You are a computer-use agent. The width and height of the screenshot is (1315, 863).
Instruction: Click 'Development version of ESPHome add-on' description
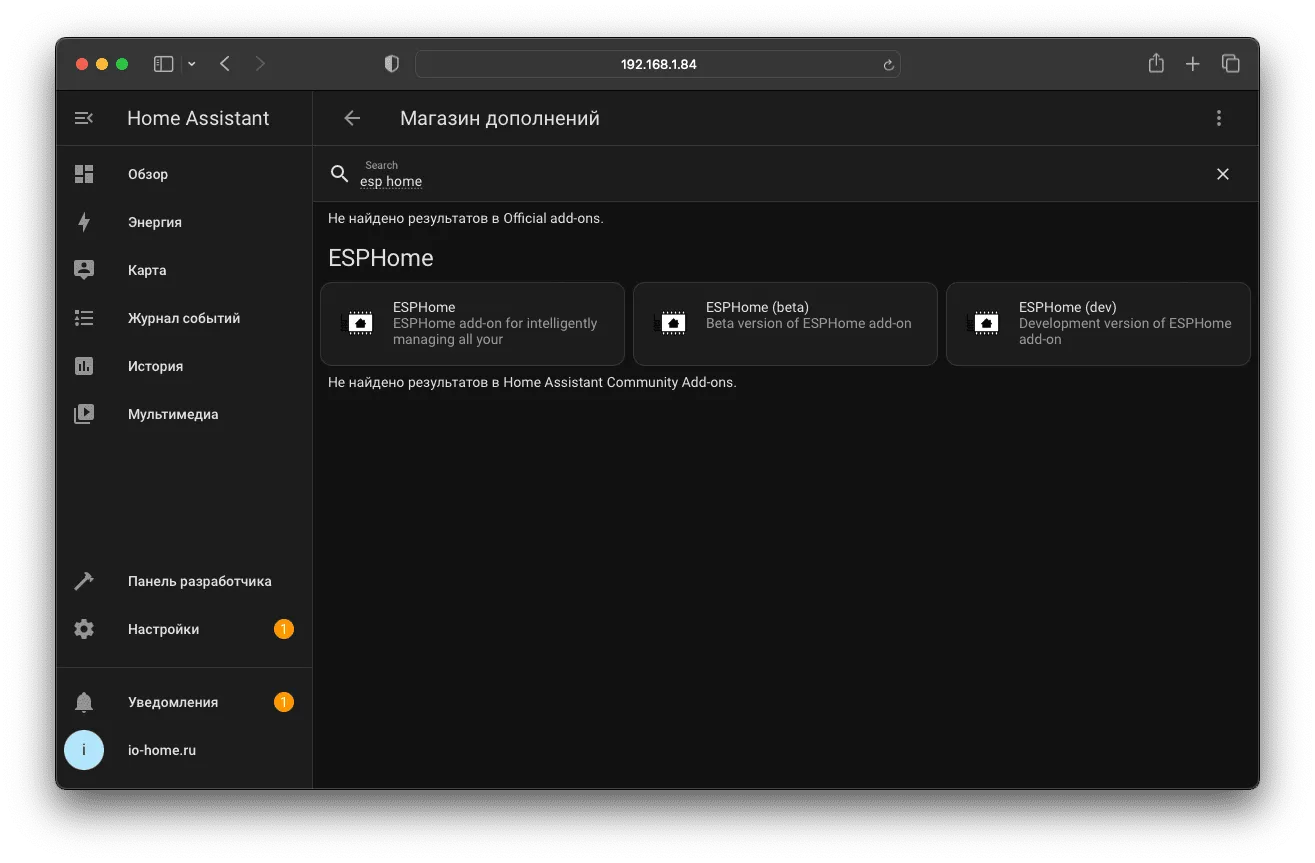[1125, 331]
